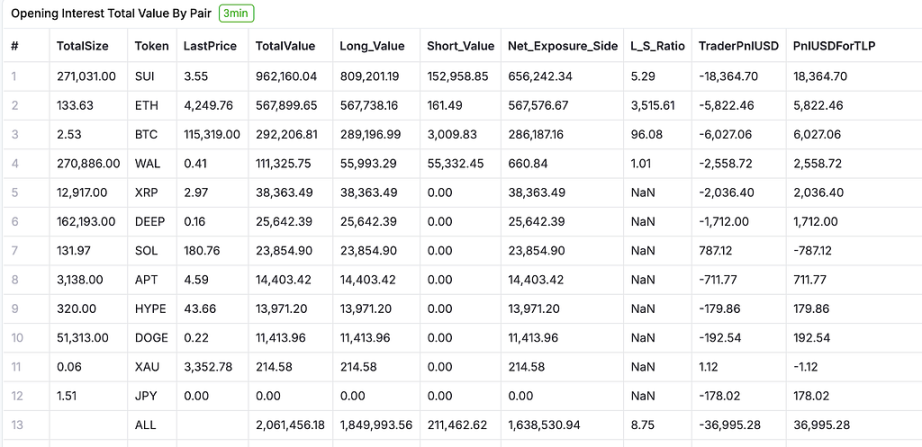This screenshot has height=447, width=922.
Task: Click the ETH token cell
Action: [x=145, y=105]
